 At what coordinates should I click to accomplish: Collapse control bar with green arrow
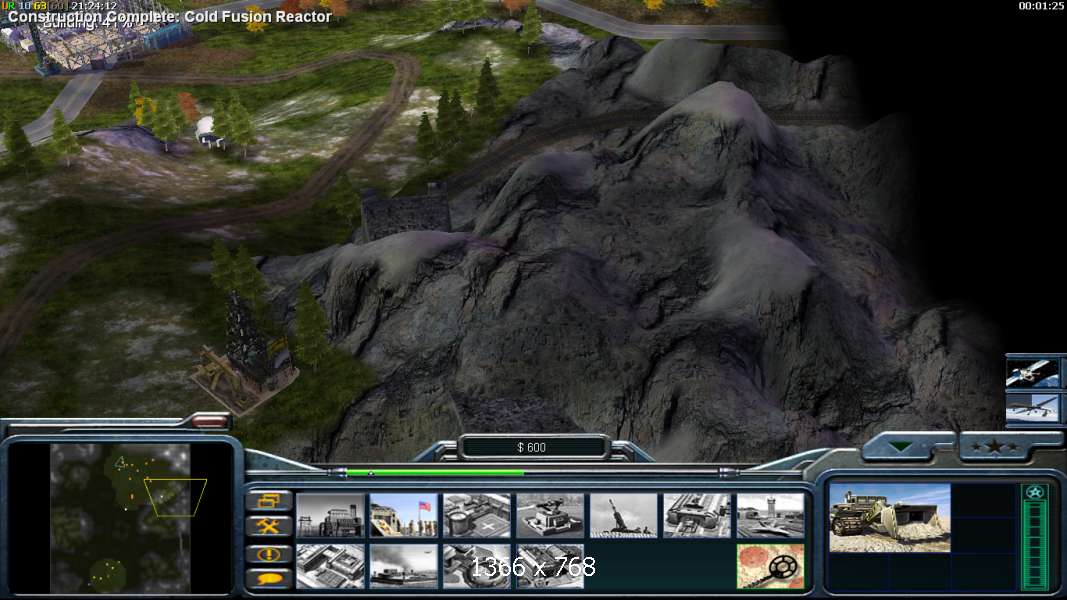tap(900, 447)
